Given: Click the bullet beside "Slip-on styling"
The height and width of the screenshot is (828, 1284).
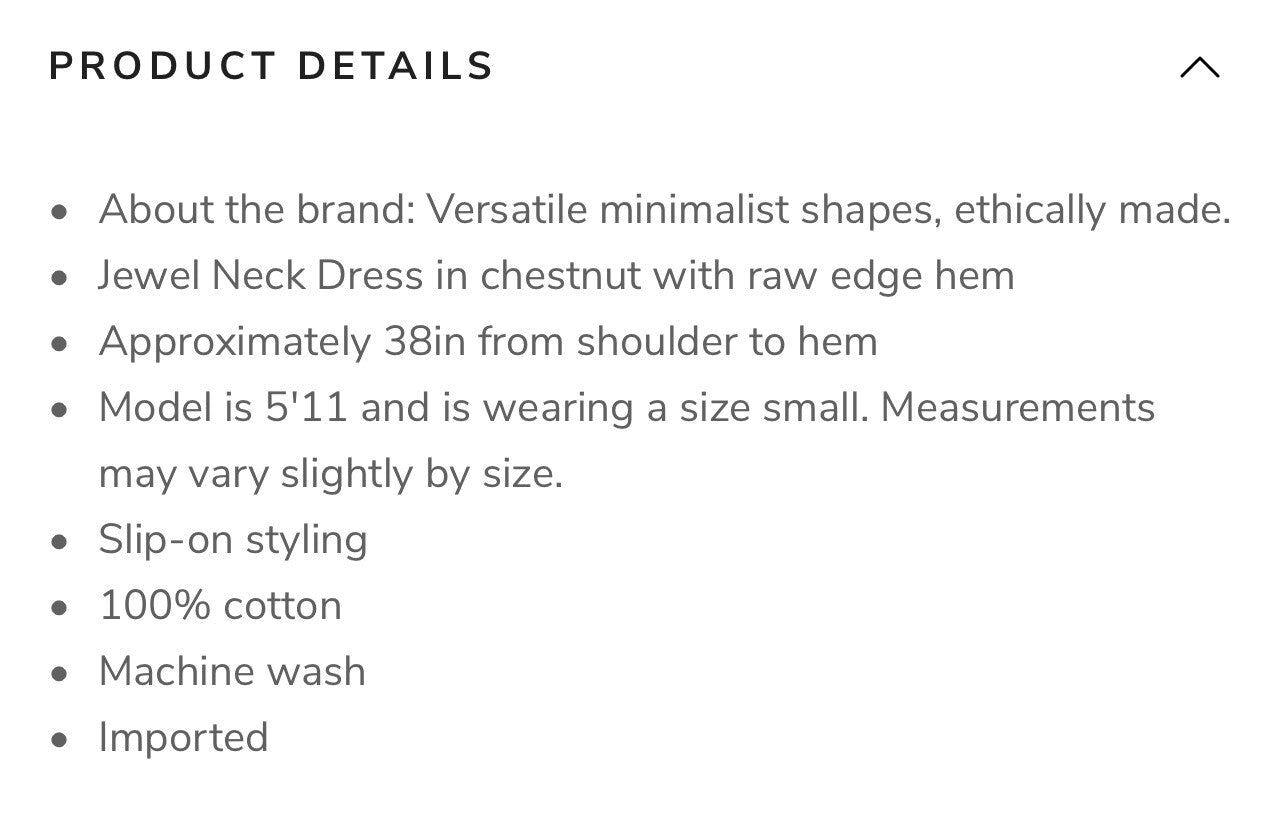Looking at the screenshot, I should click(x=61, y=542).
